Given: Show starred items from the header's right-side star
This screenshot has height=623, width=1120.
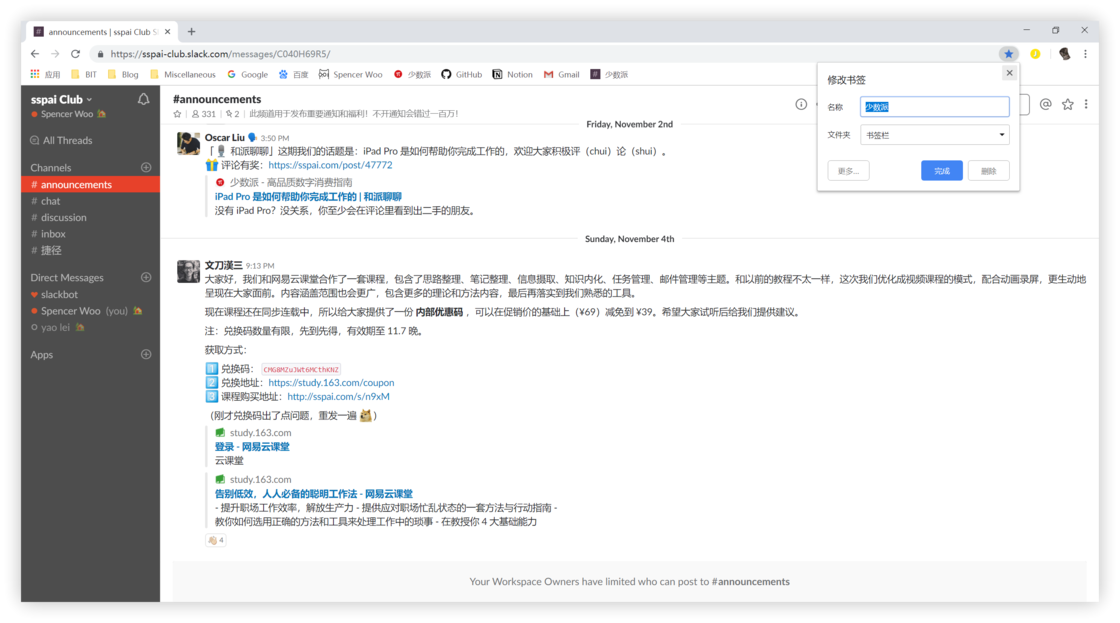Looking at the screenshot, I should (x=1068, y=104).
